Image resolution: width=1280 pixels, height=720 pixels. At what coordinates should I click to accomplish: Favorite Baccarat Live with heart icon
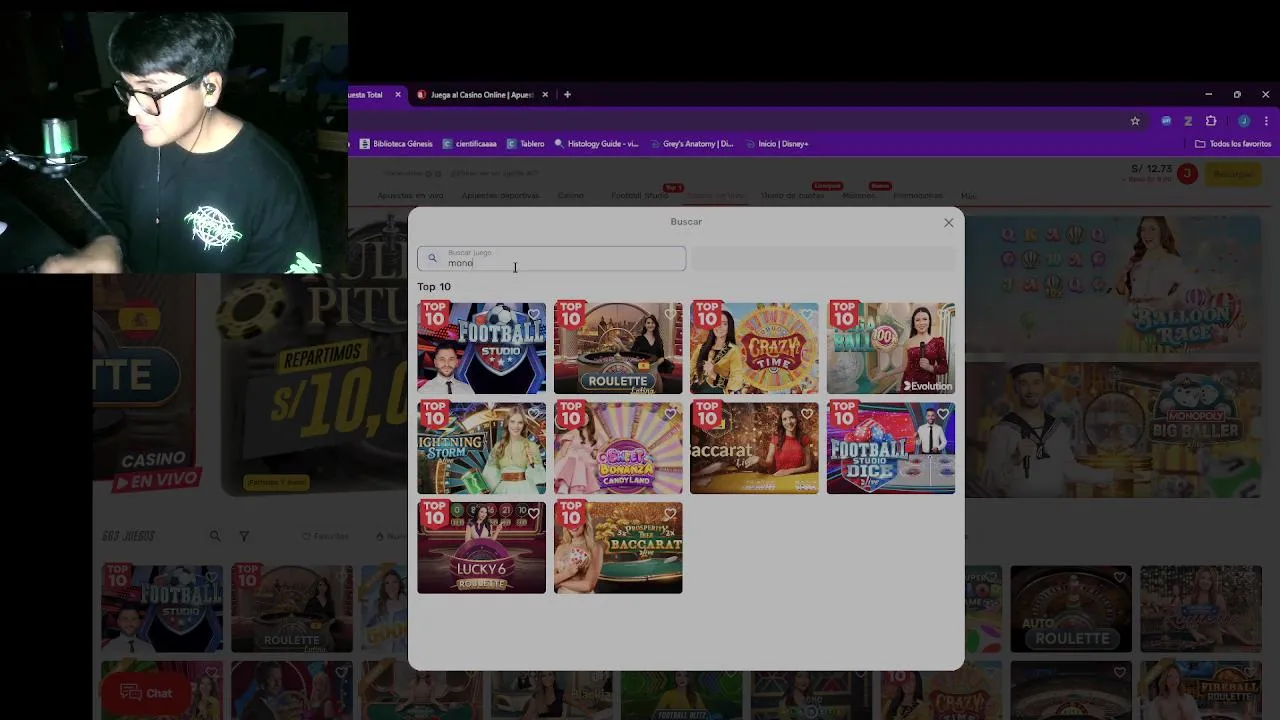(x=806, y=414)
